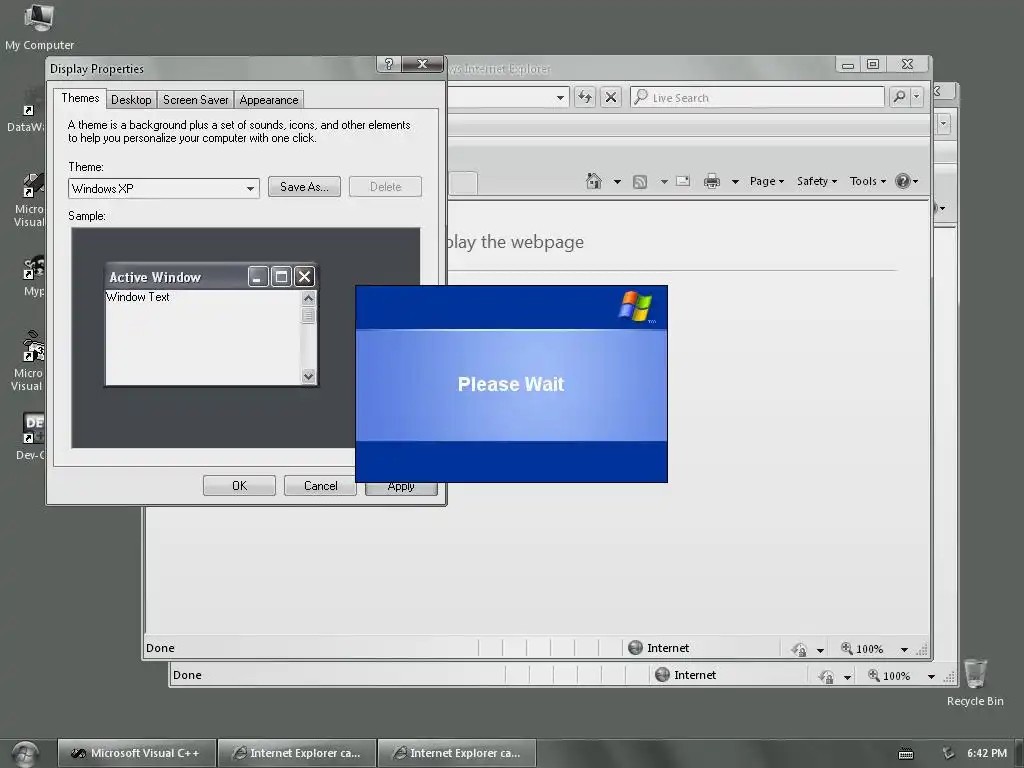Screen dimensions: 1024x768
Task: Expand the Print button dropdown arrow
Action: click(735, 182)
